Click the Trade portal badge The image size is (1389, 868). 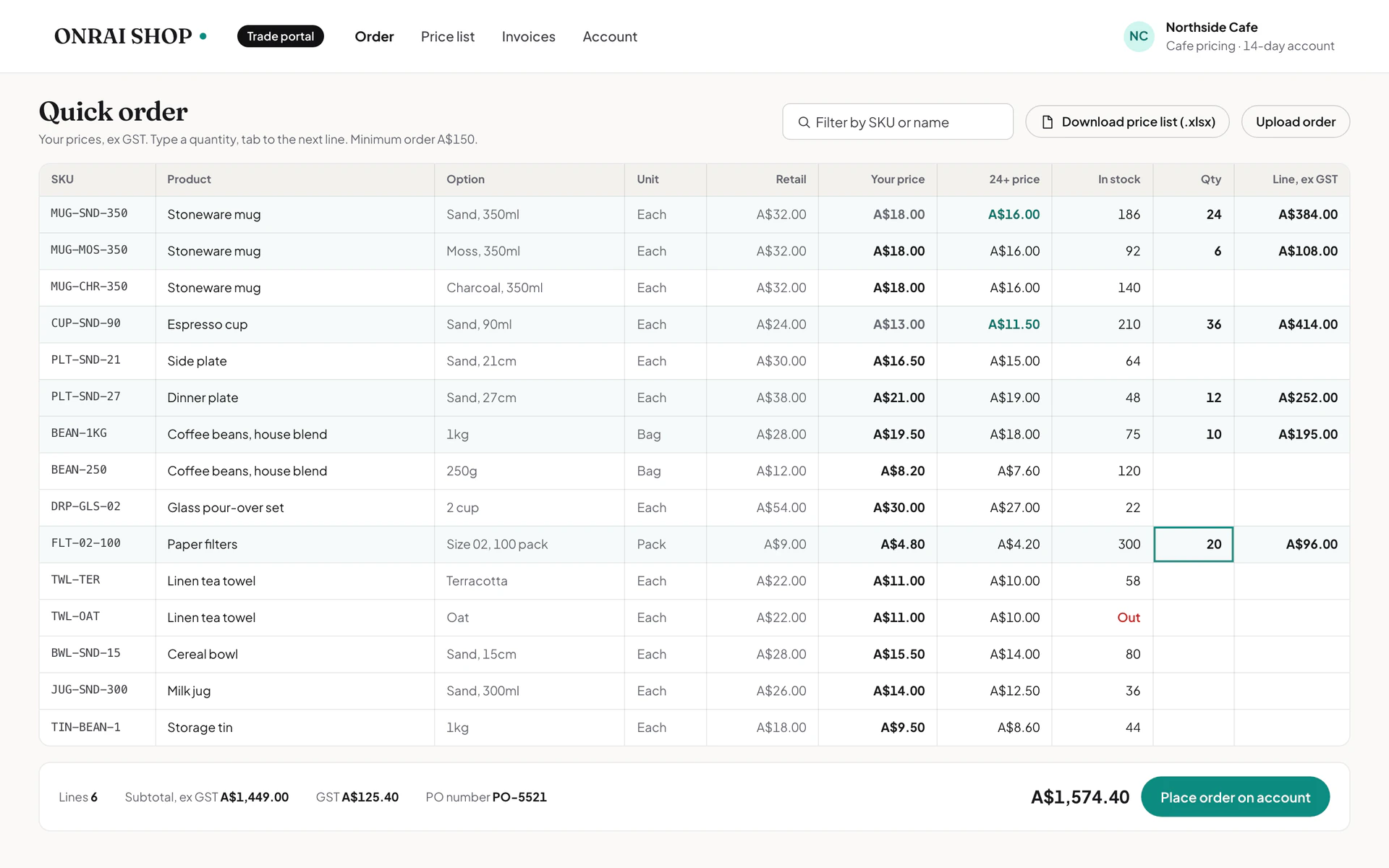[281, 36]
